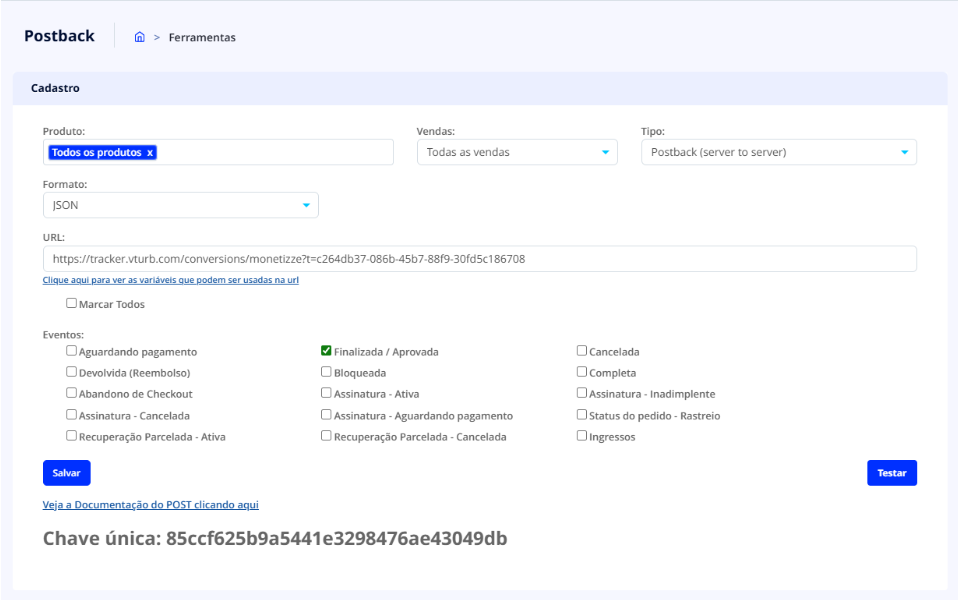This screenshot has height=600, width=958.
Task: Click inside the Produto field
Action: [x=275, y=152]
